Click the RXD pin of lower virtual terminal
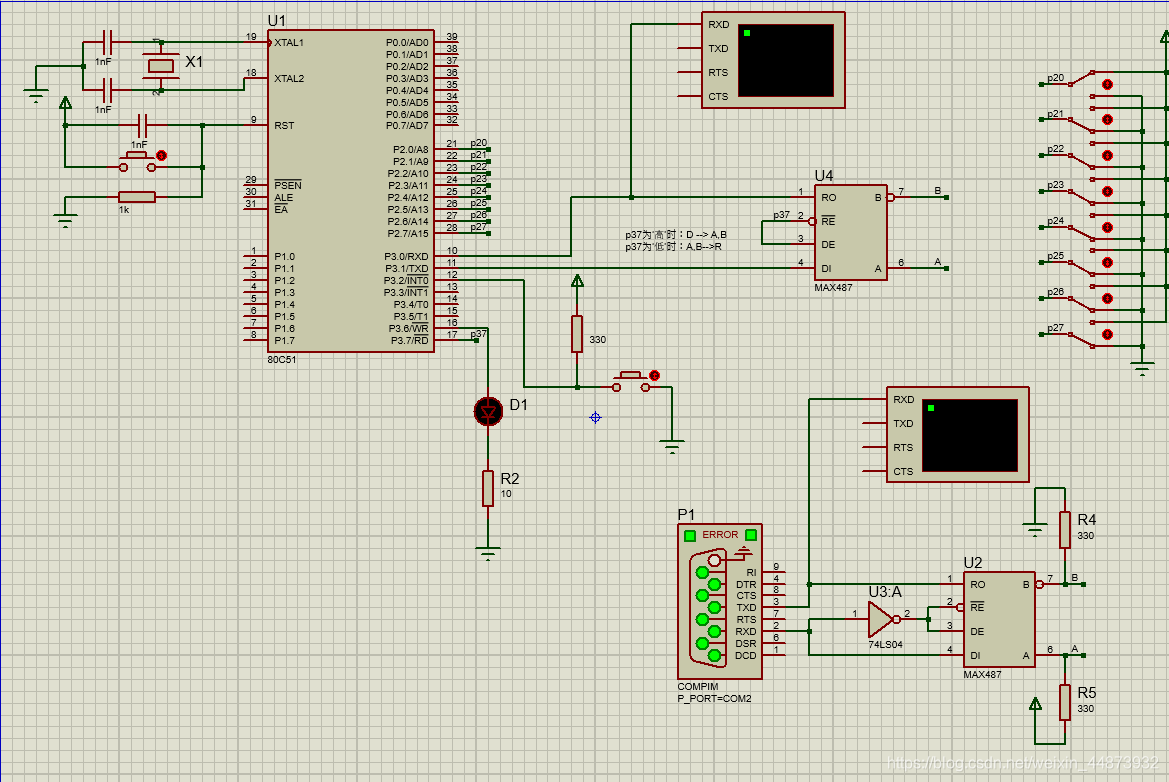The height and width of the screenshot is (782, 1169). pyautogui.click(x=875, y=400)
